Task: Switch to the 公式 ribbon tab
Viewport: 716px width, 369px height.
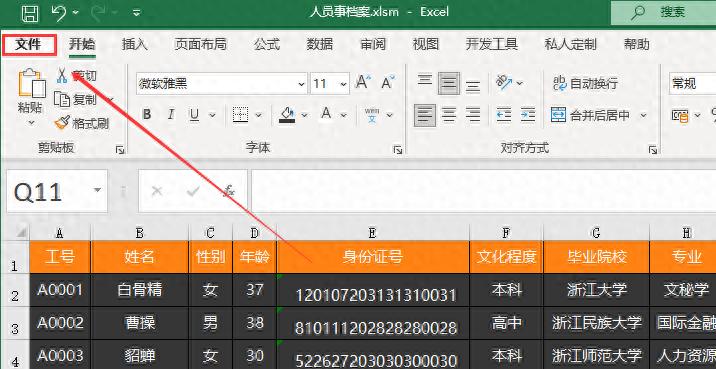Action: click(267, 44)
